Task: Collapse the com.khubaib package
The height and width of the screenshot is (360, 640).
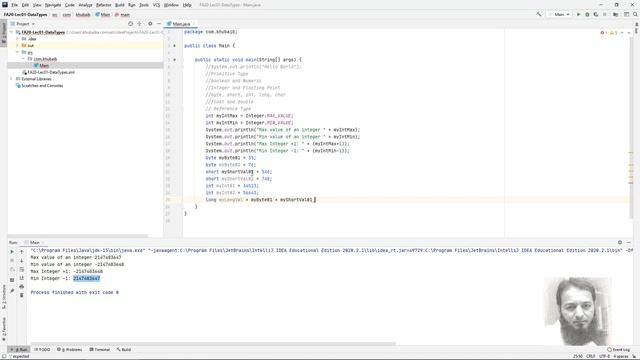Action: [24, 59]
